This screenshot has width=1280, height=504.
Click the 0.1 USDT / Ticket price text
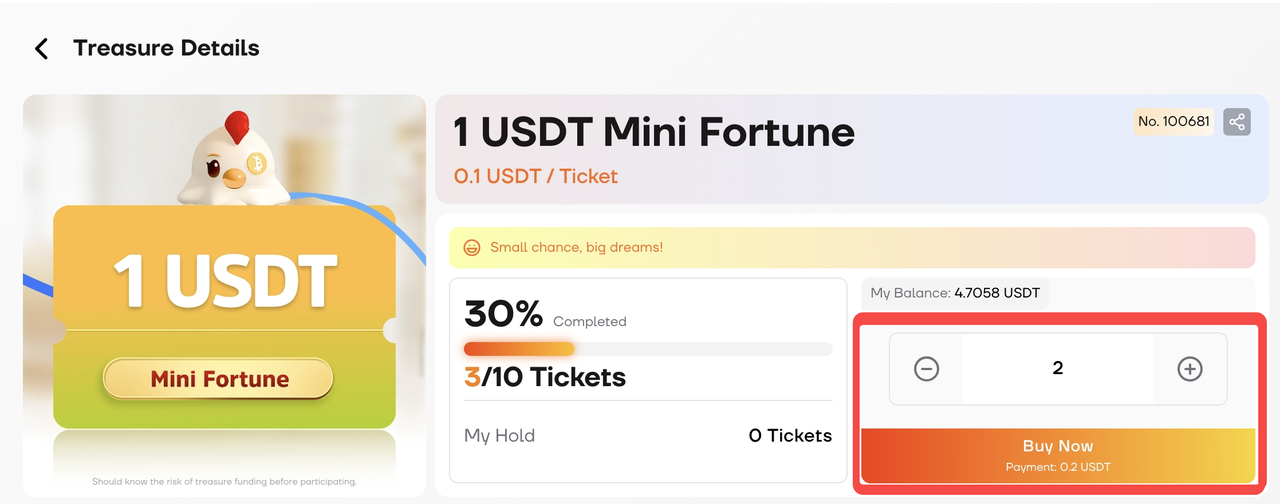click(536, 177)
